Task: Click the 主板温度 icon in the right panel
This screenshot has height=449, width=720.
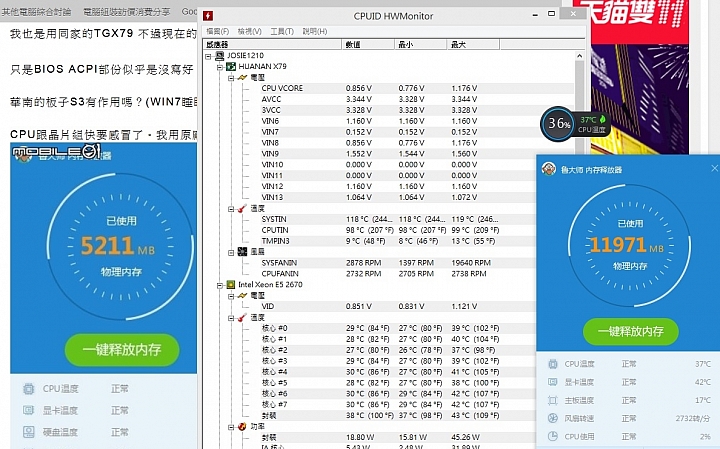Action: tap(553, 400)
